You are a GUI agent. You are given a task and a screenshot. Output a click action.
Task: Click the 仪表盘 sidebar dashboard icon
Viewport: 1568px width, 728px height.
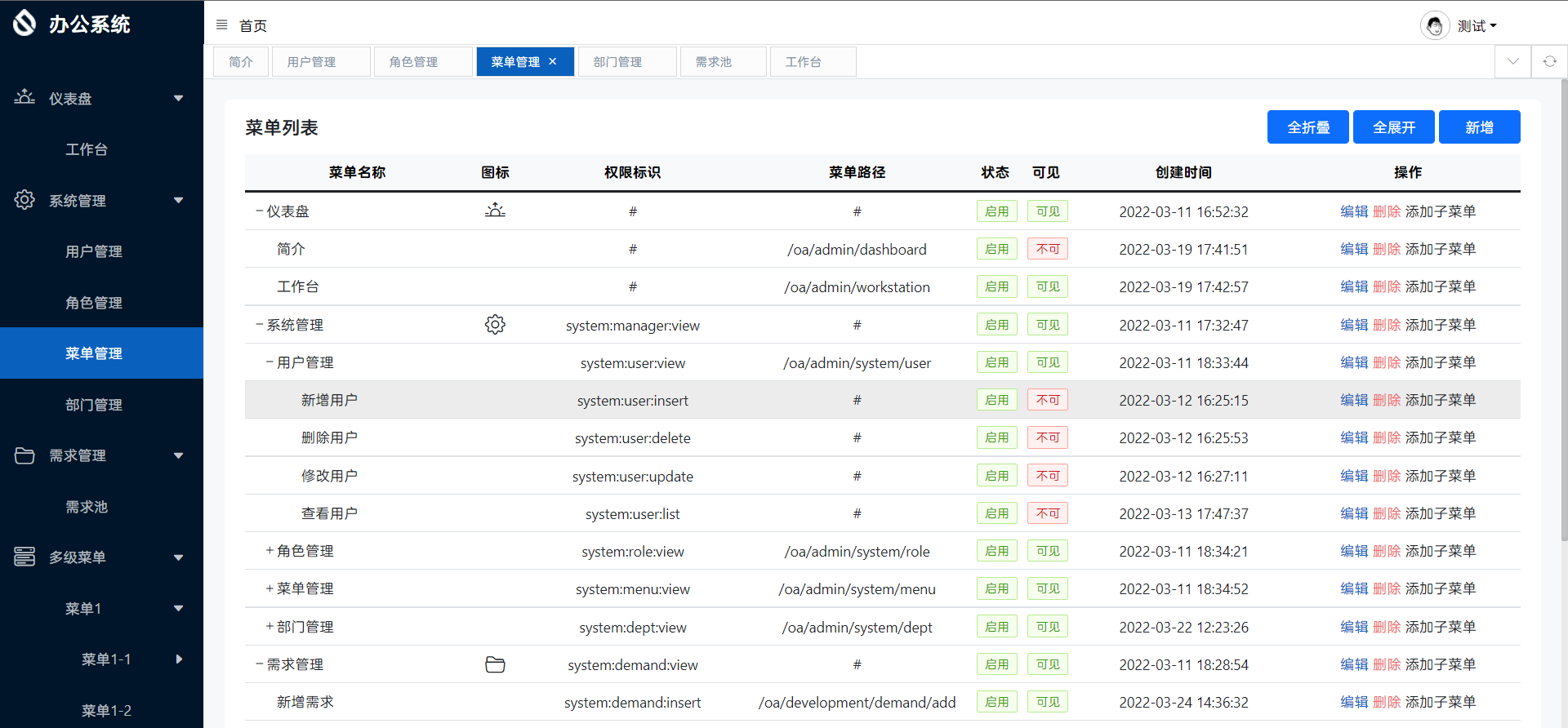pos(24,97)
